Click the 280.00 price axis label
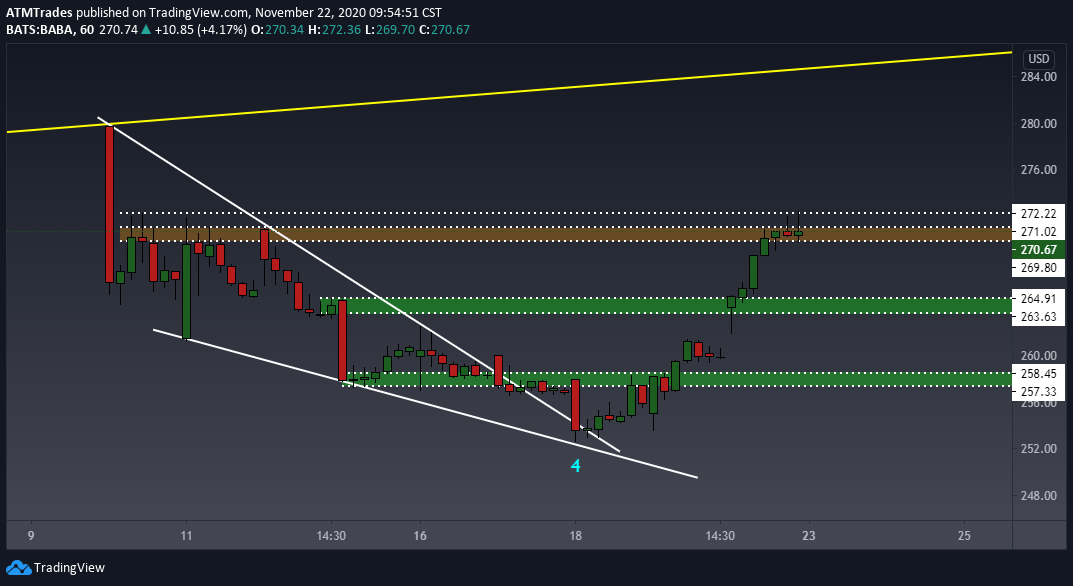Screen dimensions: 1073x586 pyautogui.click(x=1039, y=123)
